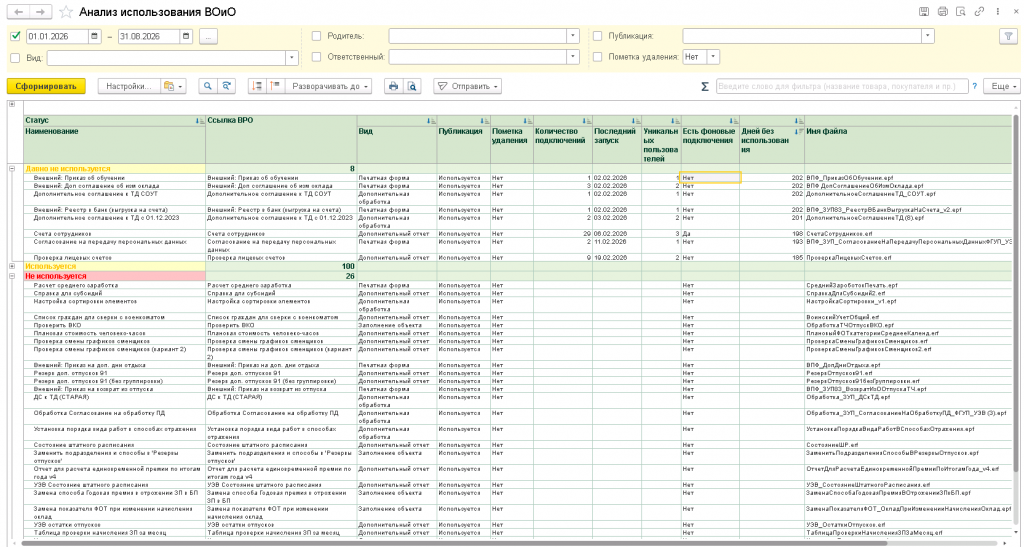The image size is (1024, 547).
Task: Open the report variants dropdown next to Настройки
Action: click(x=173, y=86)
